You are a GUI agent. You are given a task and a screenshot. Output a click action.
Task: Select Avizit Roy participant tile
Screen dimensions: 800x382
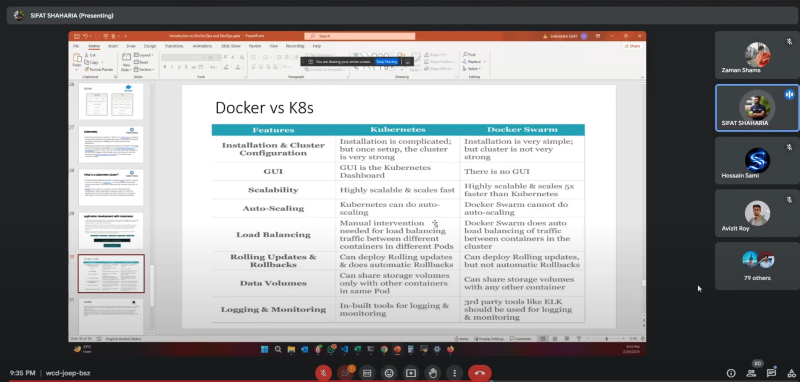click(x=757, y=213)
